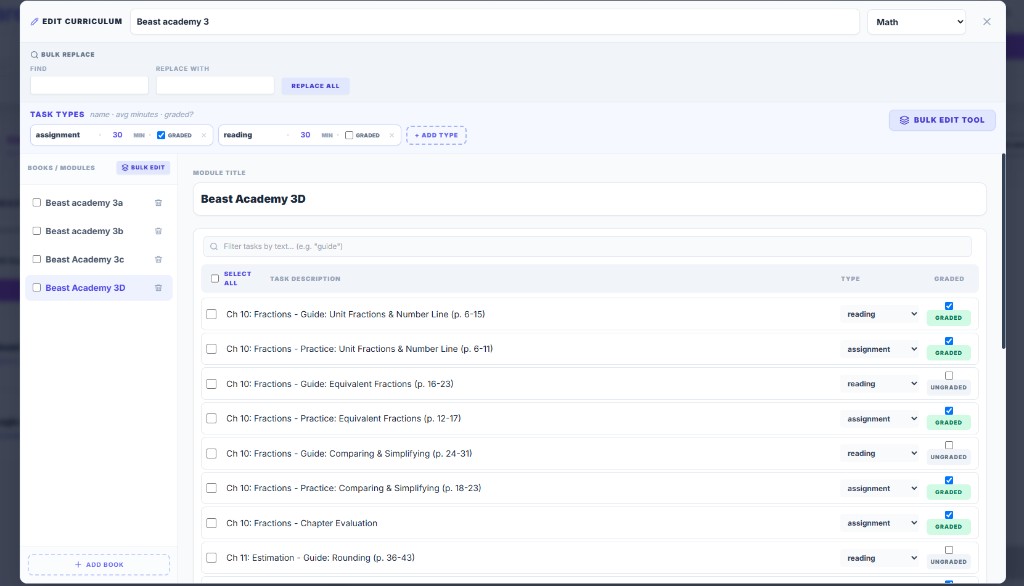Edit the assignment type name field

coord(66,135)
